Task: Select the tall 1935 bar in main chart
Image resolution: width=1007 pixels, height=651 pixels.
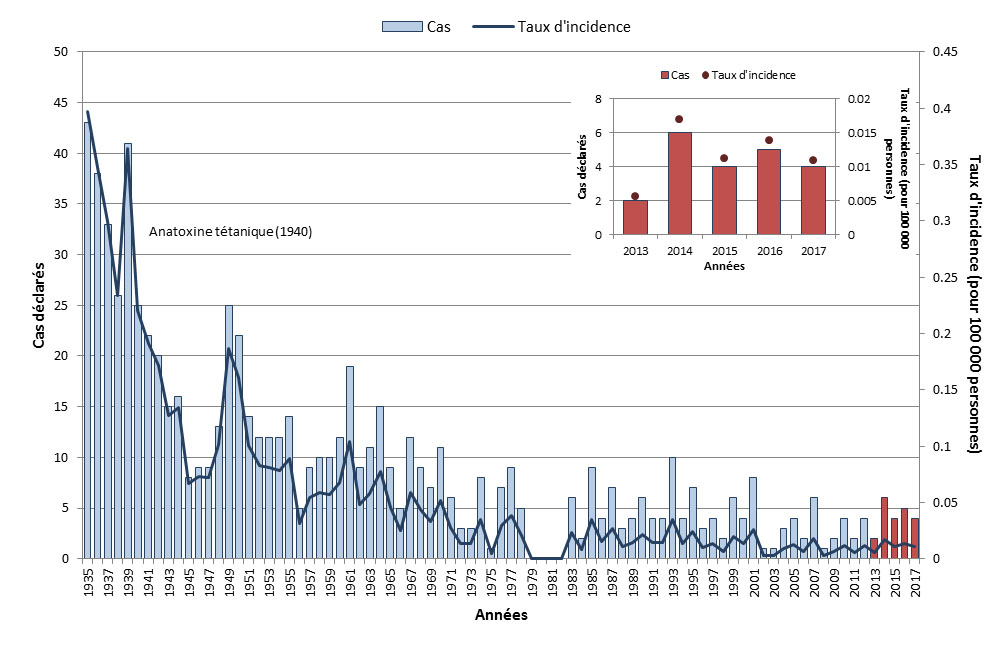Action: point(87,340)
